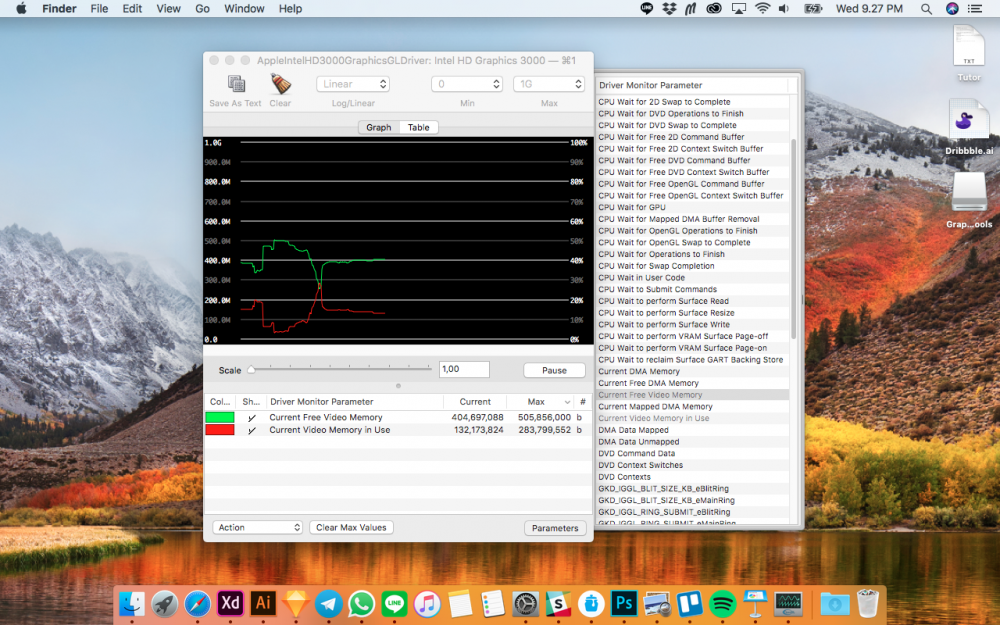This screenshot has width=1000, height=625.
Task: Open Siri from the menu bar
Action: click(x=952, y=8)
